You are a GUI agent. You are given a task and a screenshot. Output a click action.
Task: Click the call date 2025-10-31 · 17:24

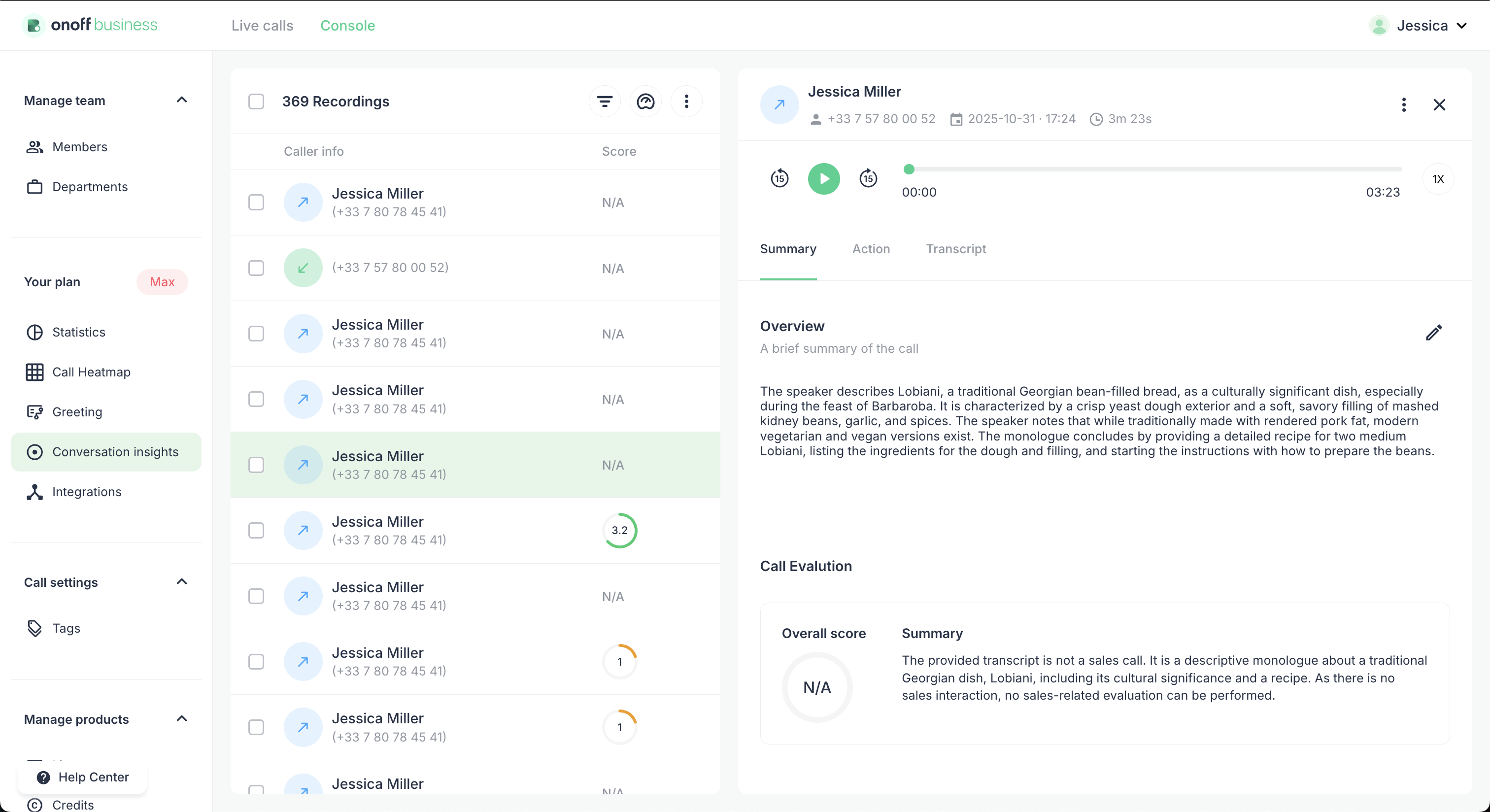1021,119
